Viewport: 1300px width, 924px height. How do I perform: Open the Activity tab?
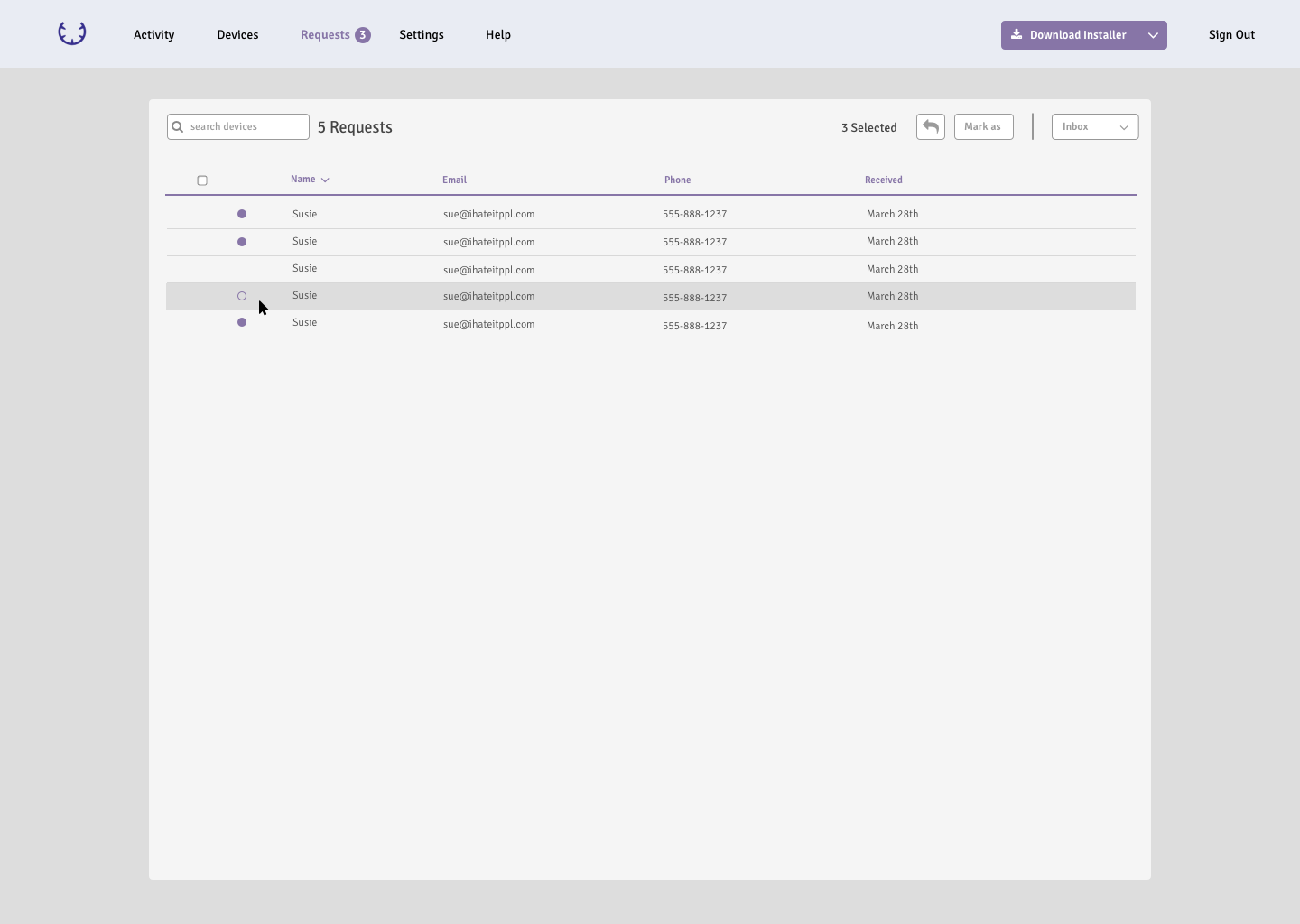154,35
